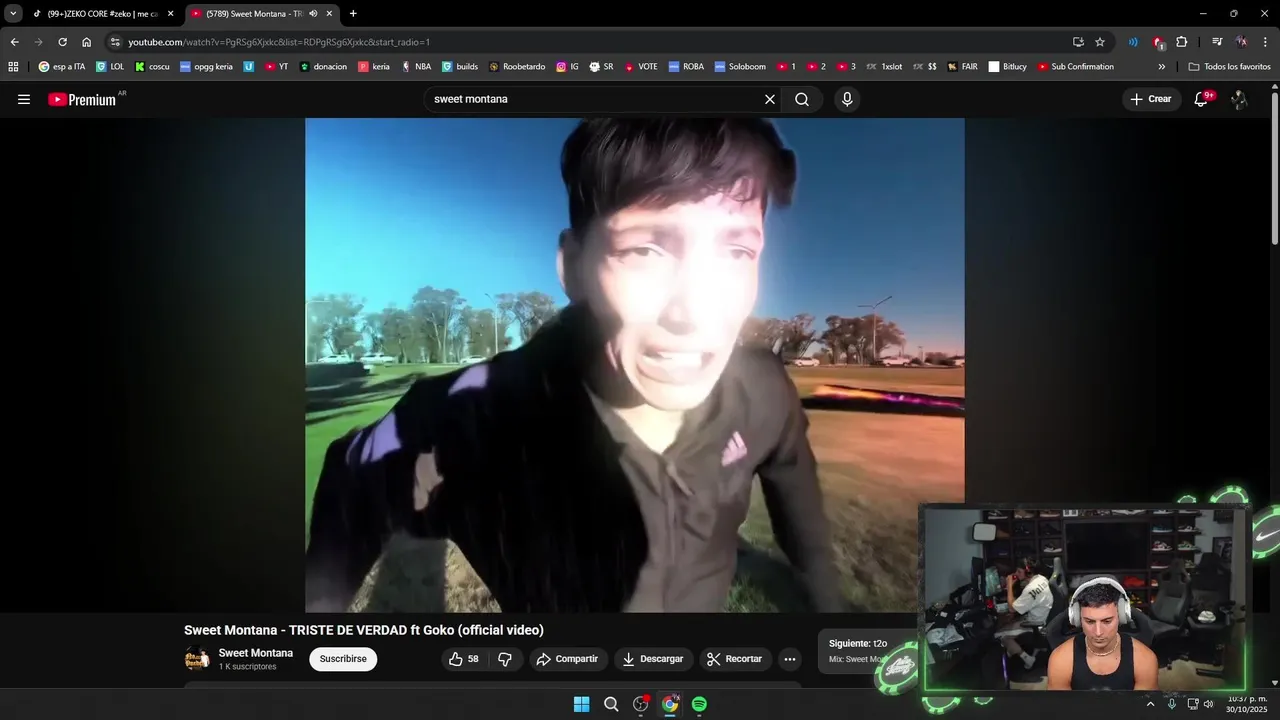This screenshot has width=1280, height=720.
Task: Open the 'donacion' bookmark
Action: pos(323,67)
